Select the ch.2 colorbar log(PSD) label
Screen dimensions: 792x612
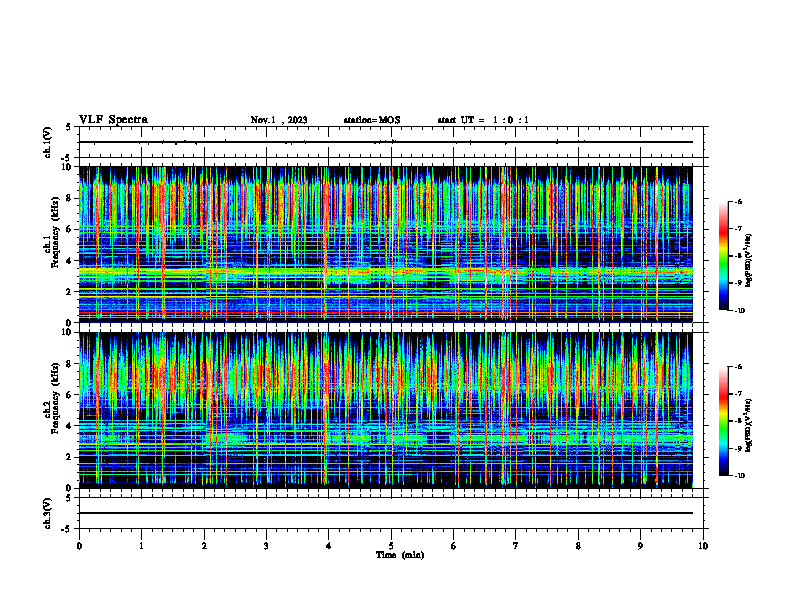click(749, 423)
